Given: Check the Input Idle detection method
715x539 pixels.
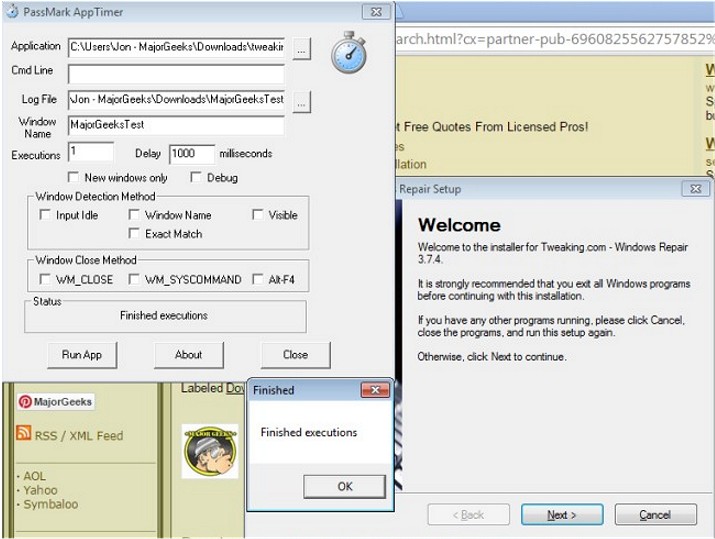Looking at the screenshot, I should pos(45,214).
